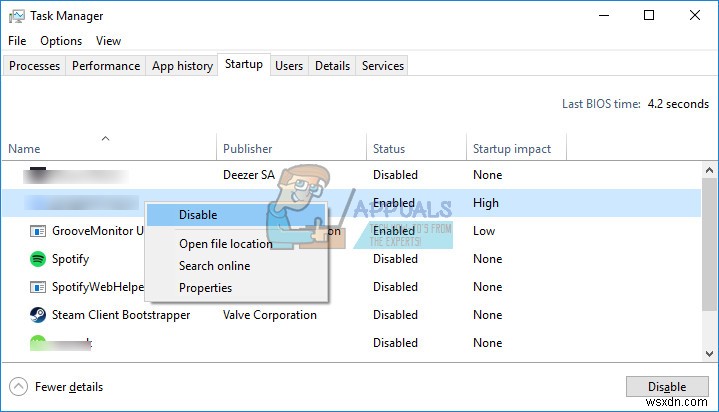Click None impact in SpotifyWebHelper row
The width and height of the screenshot is (719, 412).
487,287
